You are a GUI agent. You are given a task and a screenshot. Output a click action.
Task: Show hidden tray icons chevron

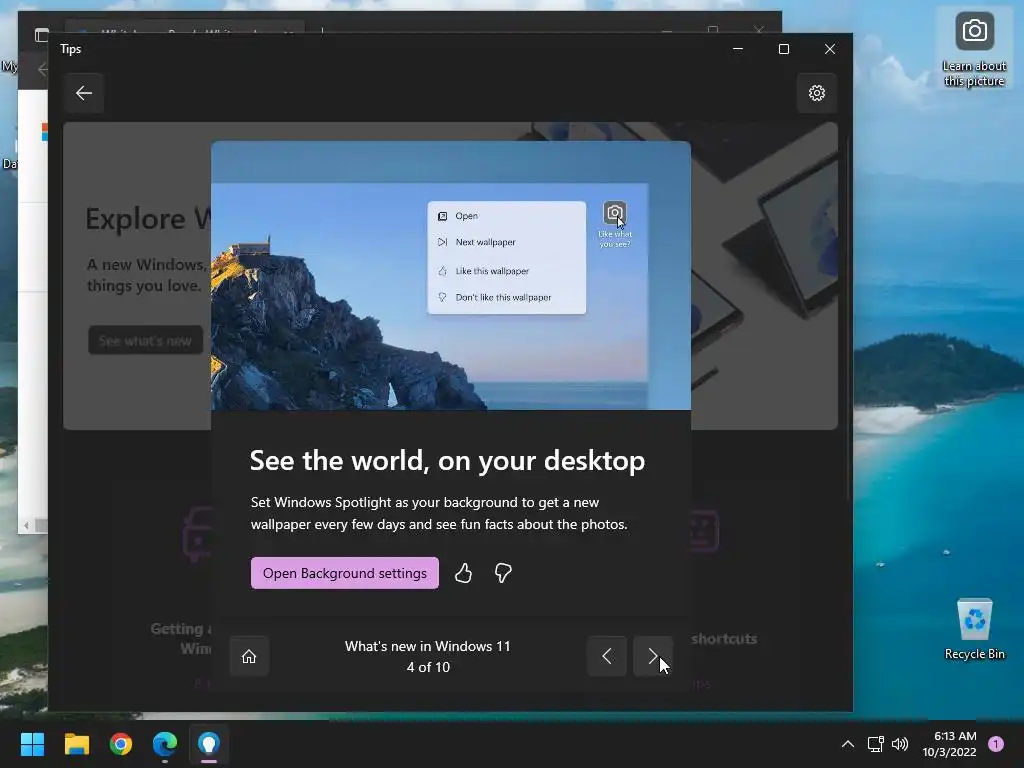tap(848, 744)
